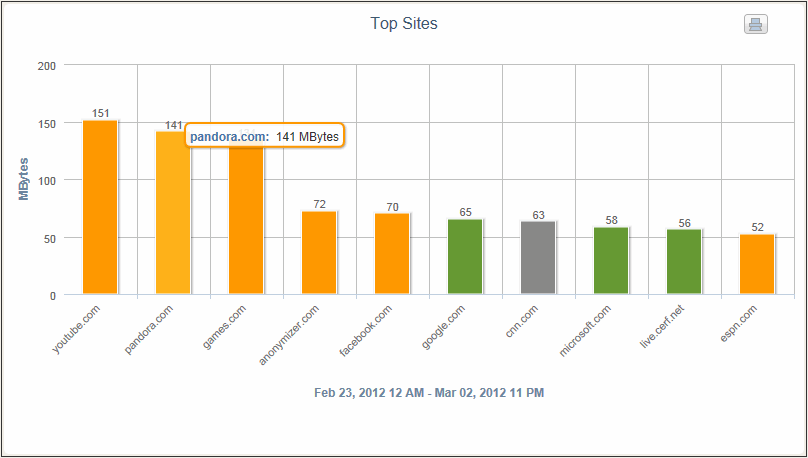808x458 pixels.
Task: Click the live.cerf.net axis label
Action: 662,326
